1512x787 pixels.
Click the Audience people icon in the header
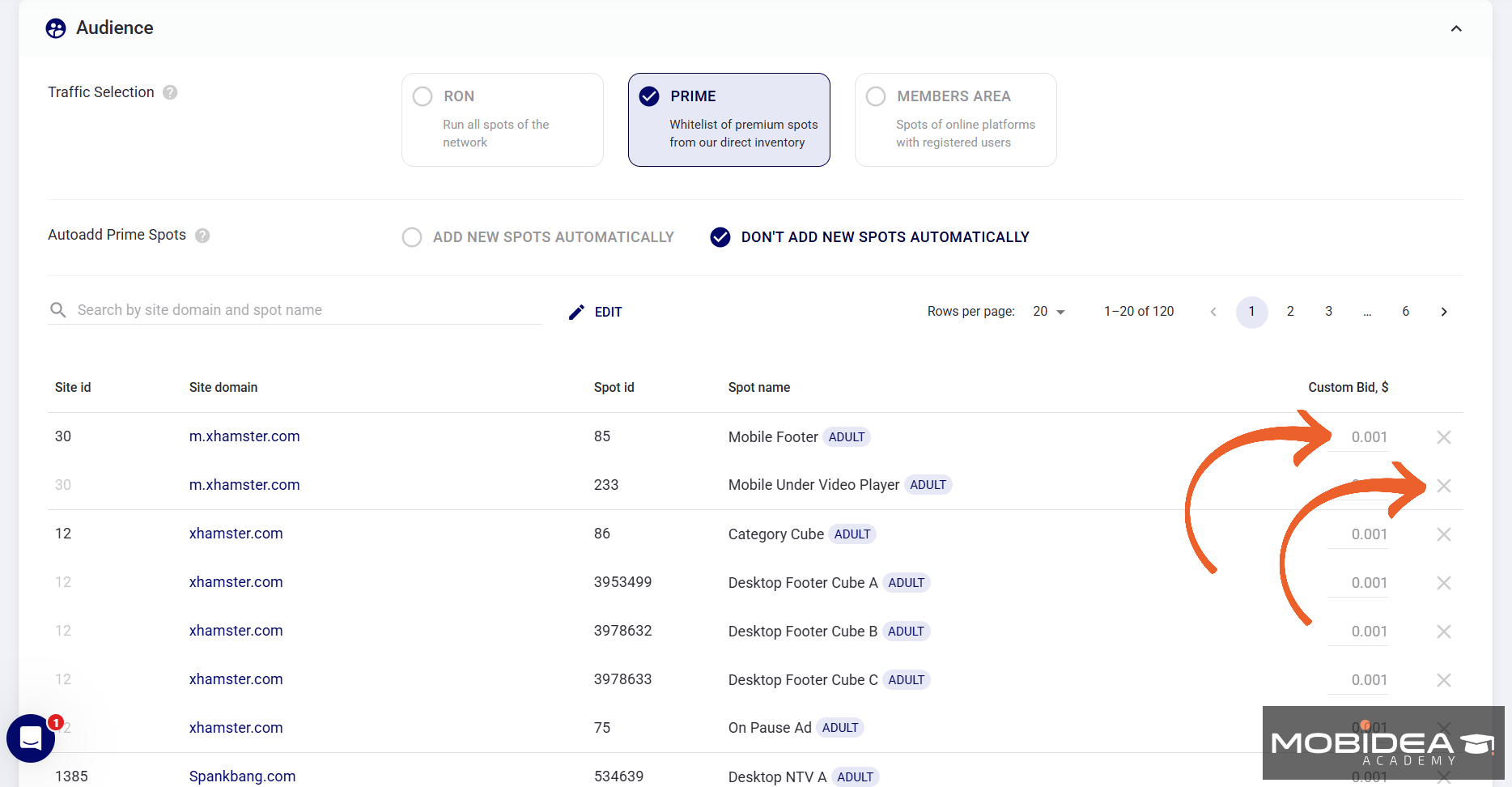click(x=55, y=27)
